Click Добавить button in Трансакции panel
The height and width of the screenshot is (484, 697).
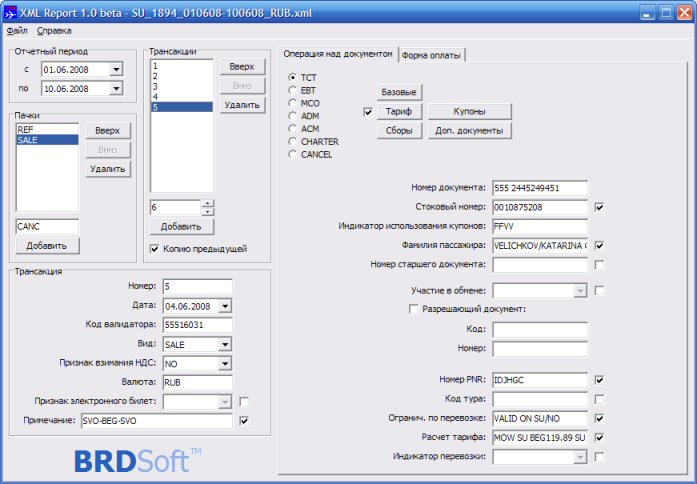point(181,226)
